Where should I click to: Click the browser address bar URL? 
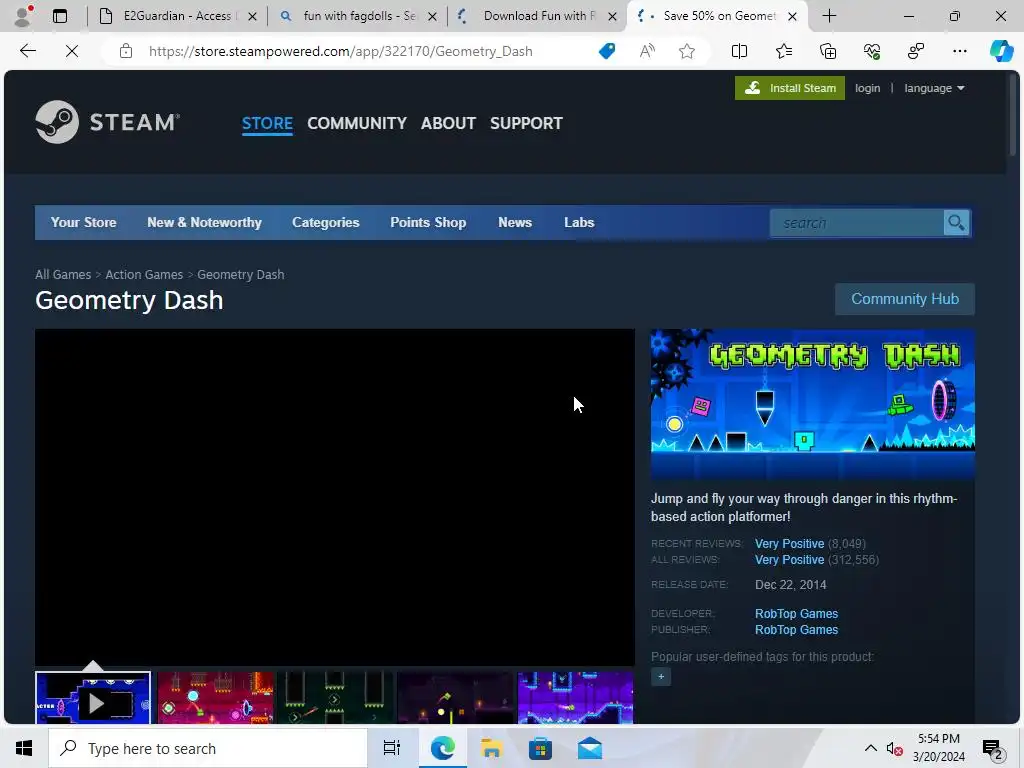tap(341, 51)
